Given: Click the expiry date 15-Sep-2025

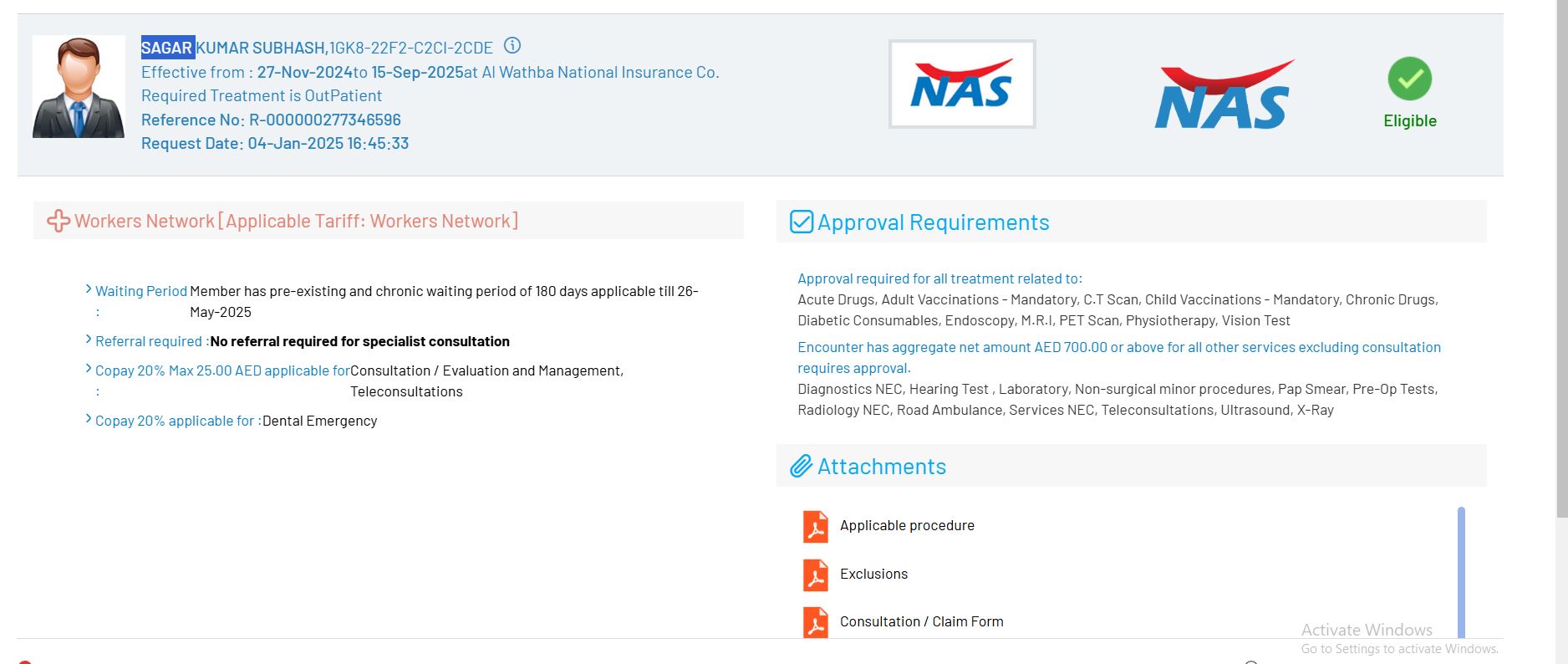Looking at the screenshot, I should point(417,72).
